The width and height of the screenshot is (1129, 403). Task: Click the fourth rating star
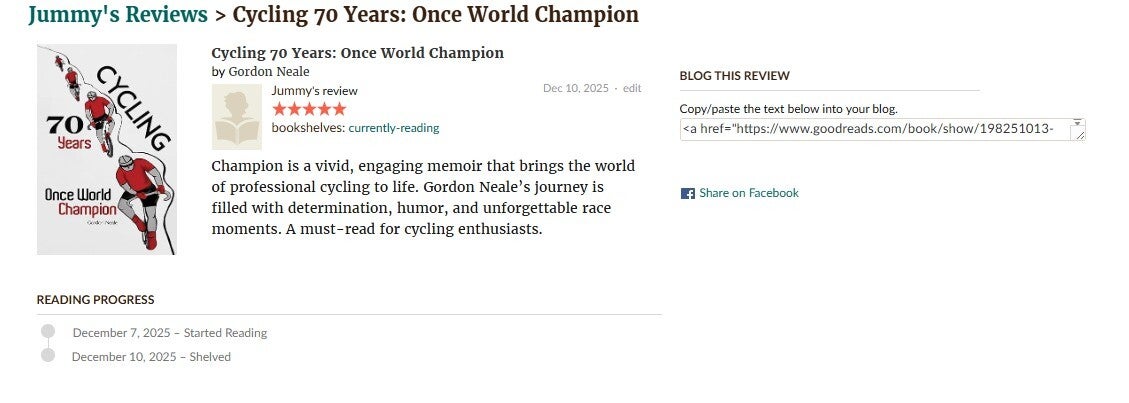click(x=325, y=109)
